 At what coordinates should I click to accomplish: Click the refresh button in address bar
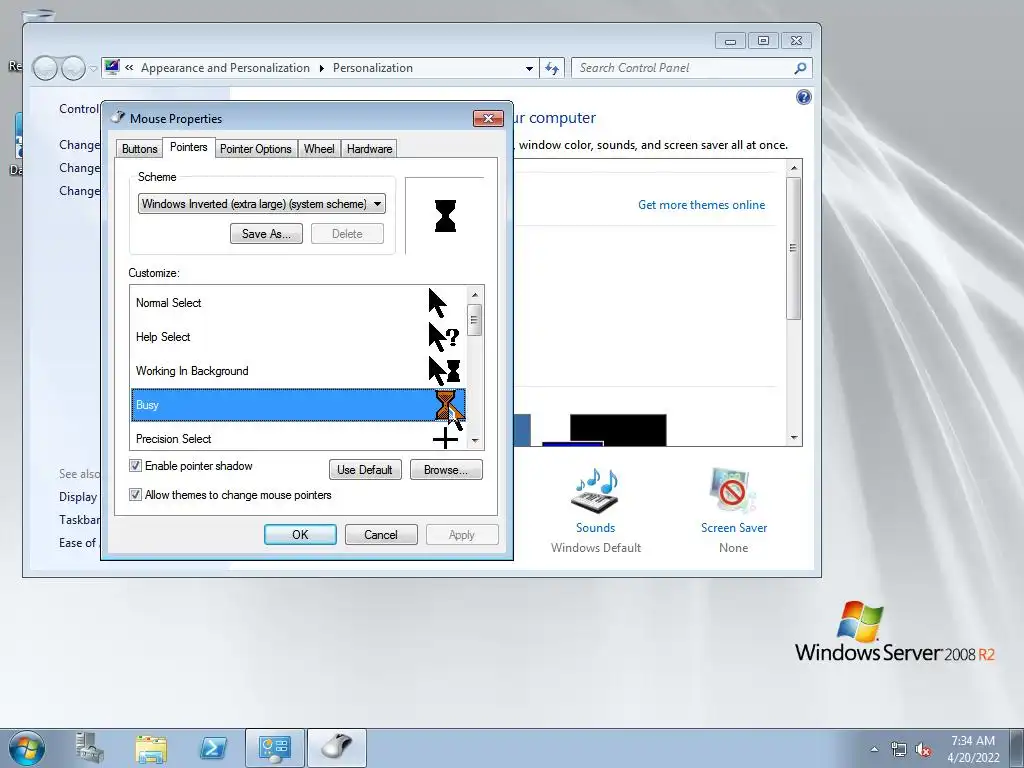(552, 68)
